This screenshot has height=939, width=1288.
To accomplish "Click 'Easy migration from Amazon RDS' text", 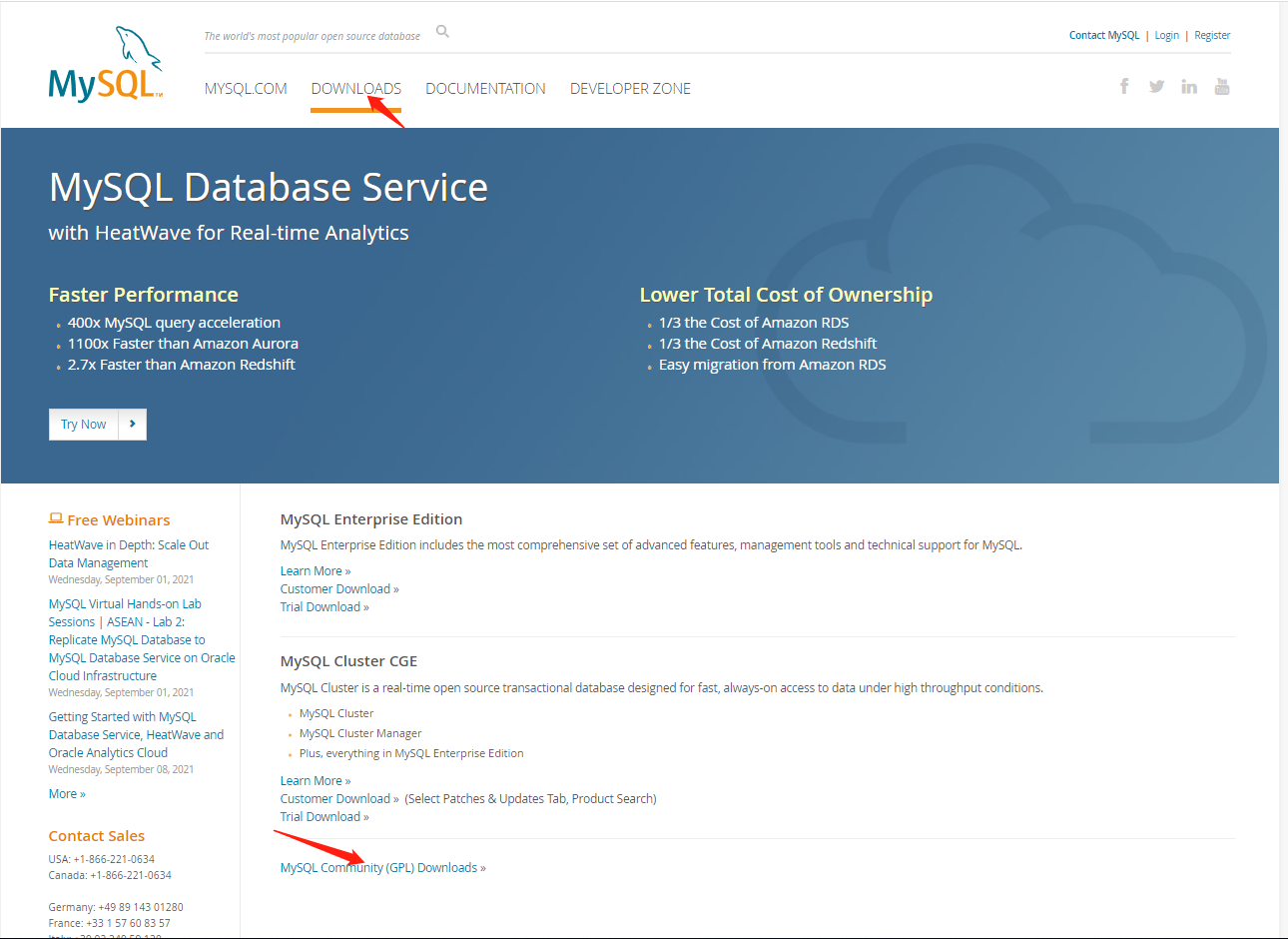I will [x=773, y=365].
